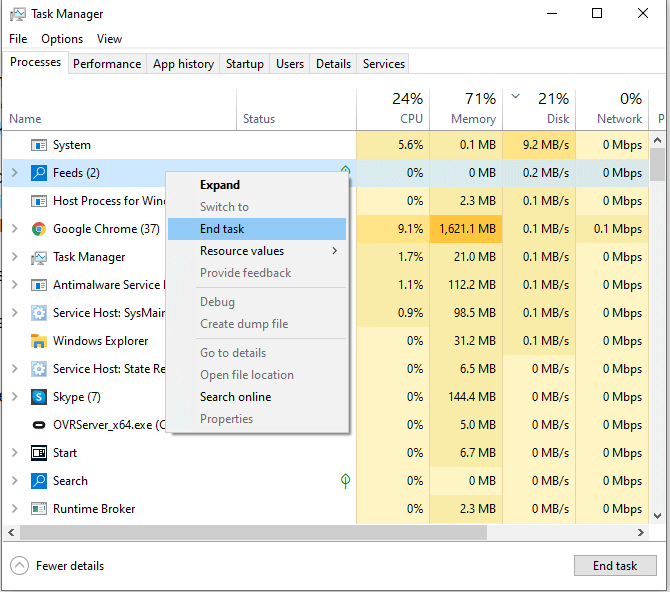Sort by Network column header
Image resolution: width=670 pixels, height=592 pixels.
coord(612,109)
